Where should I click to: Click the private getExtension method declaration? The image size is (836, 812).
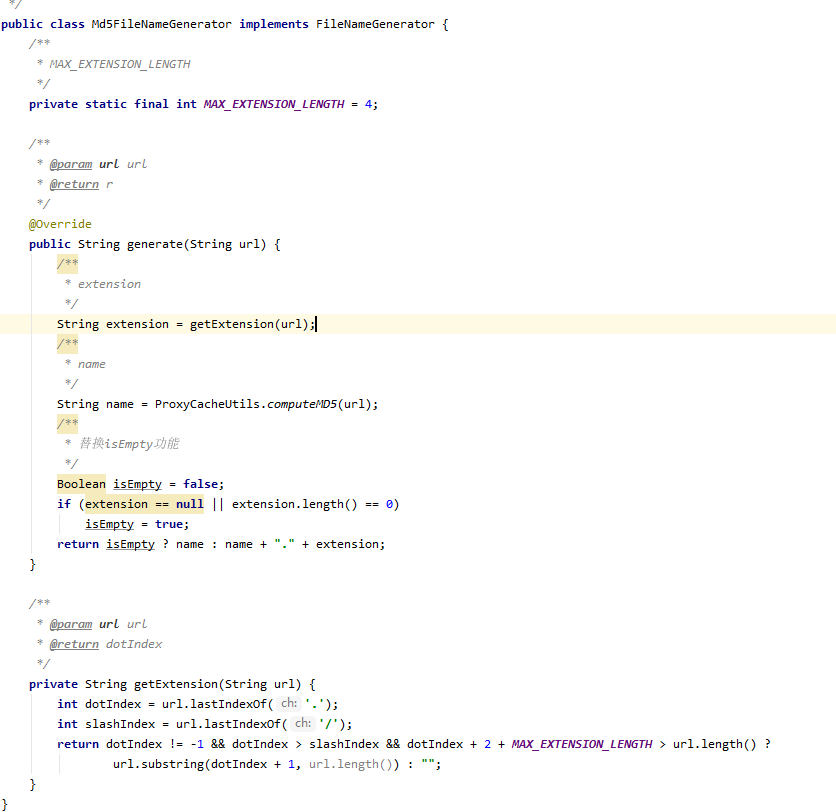(172, 684)
